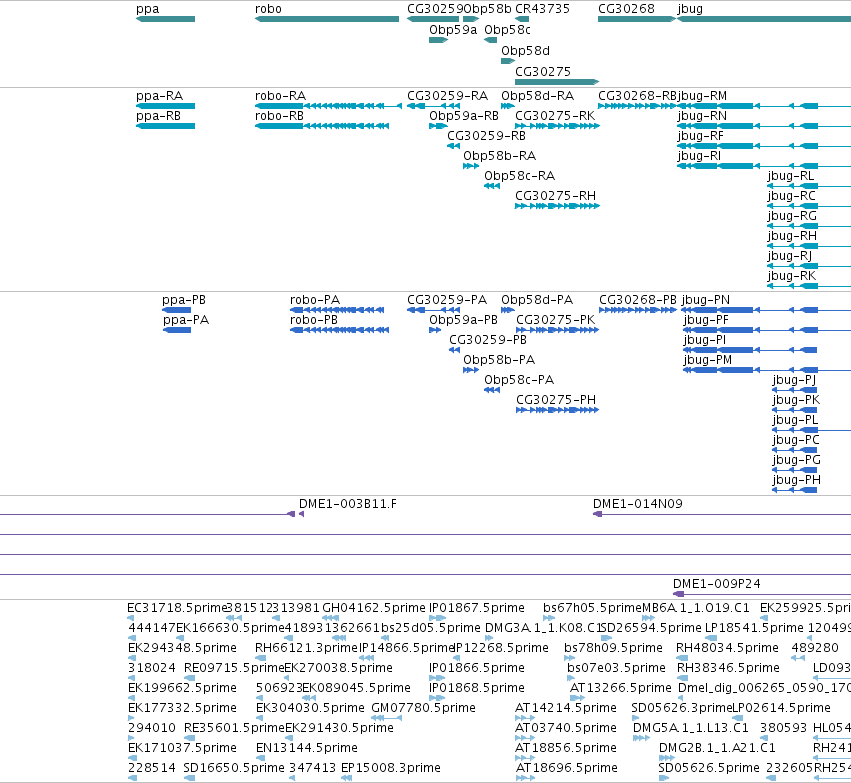Click the robo-PA protein feature

pos(337,310)
